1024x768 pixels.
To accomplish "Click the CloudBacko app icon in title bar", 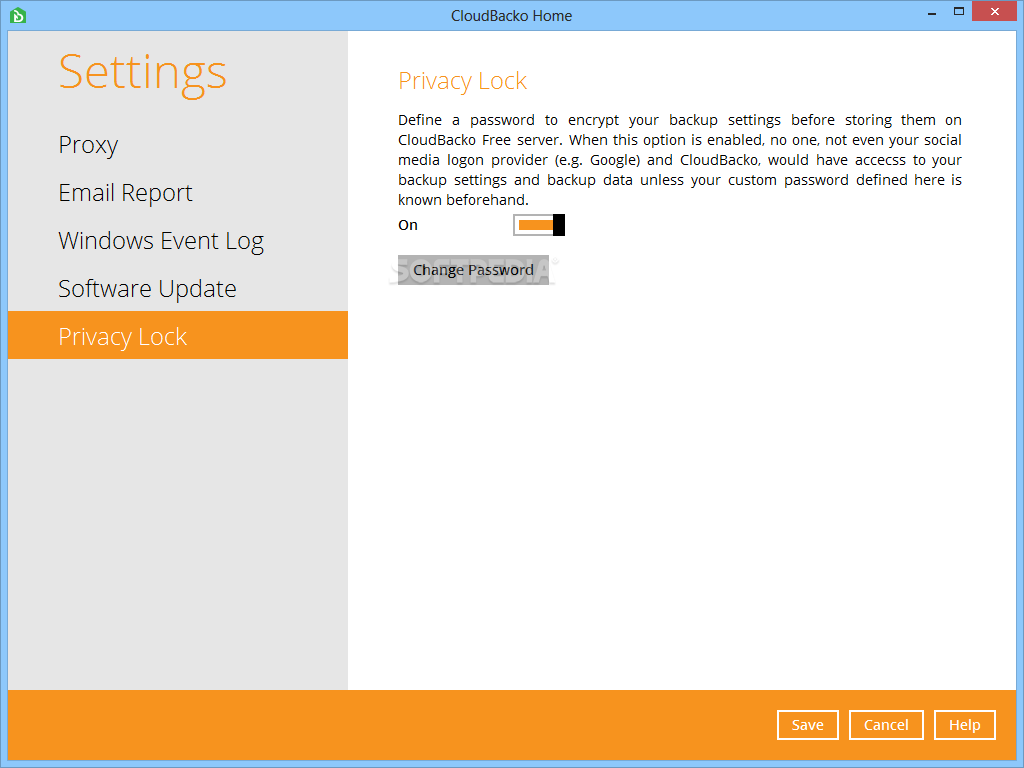I will coord(18,15).
